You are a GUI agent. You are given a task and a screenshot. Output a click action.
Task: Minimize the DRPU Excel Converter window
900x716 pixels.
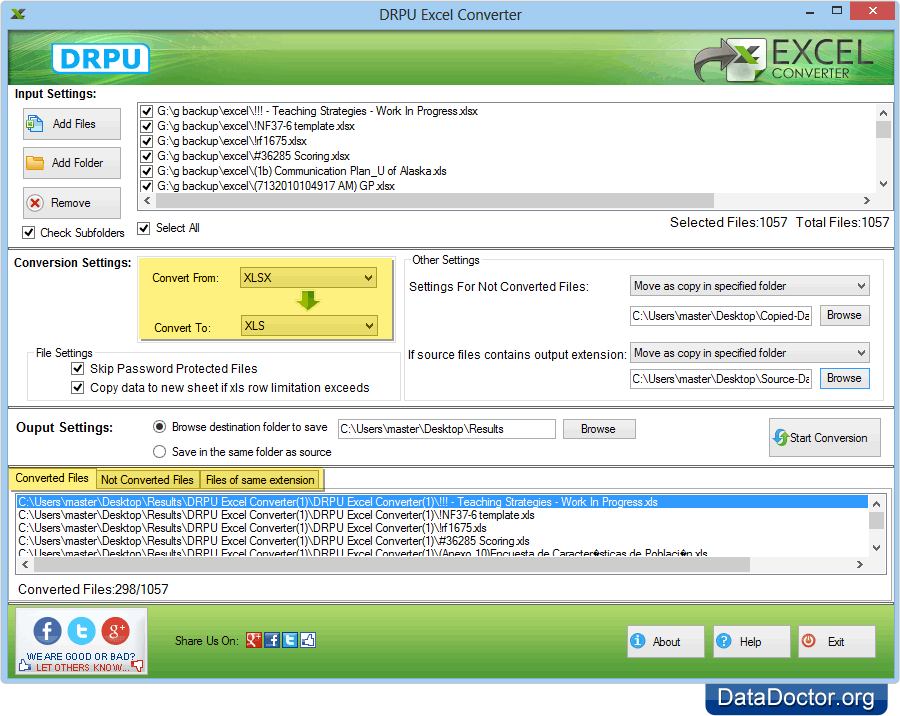pyautogui.click(x=810, y=11)
